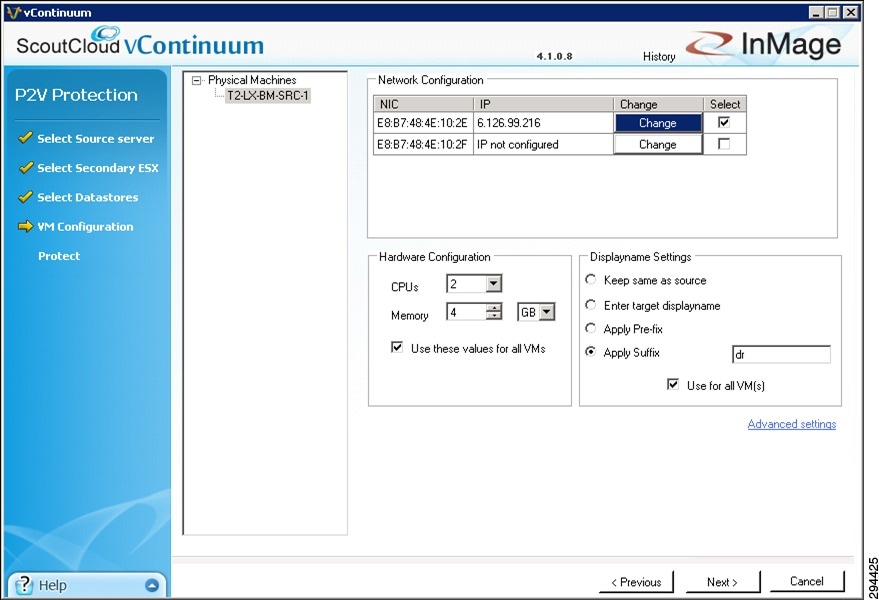This screenshot has width=879, height=600.
Task: Click IP cell 6.126.99.216
Action: coord(543,123)
